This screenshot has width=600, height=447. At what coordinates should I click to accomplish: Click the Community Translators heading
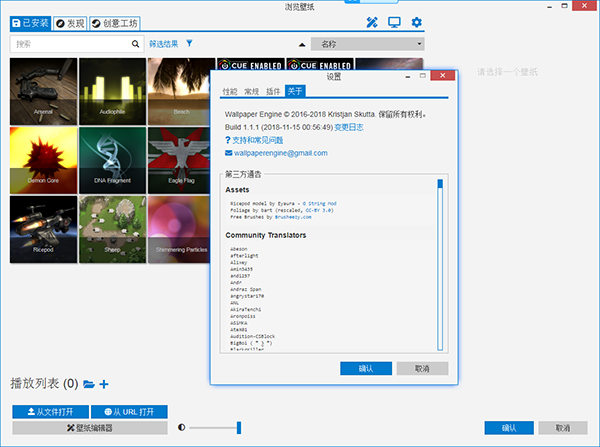tap(266, 235)
